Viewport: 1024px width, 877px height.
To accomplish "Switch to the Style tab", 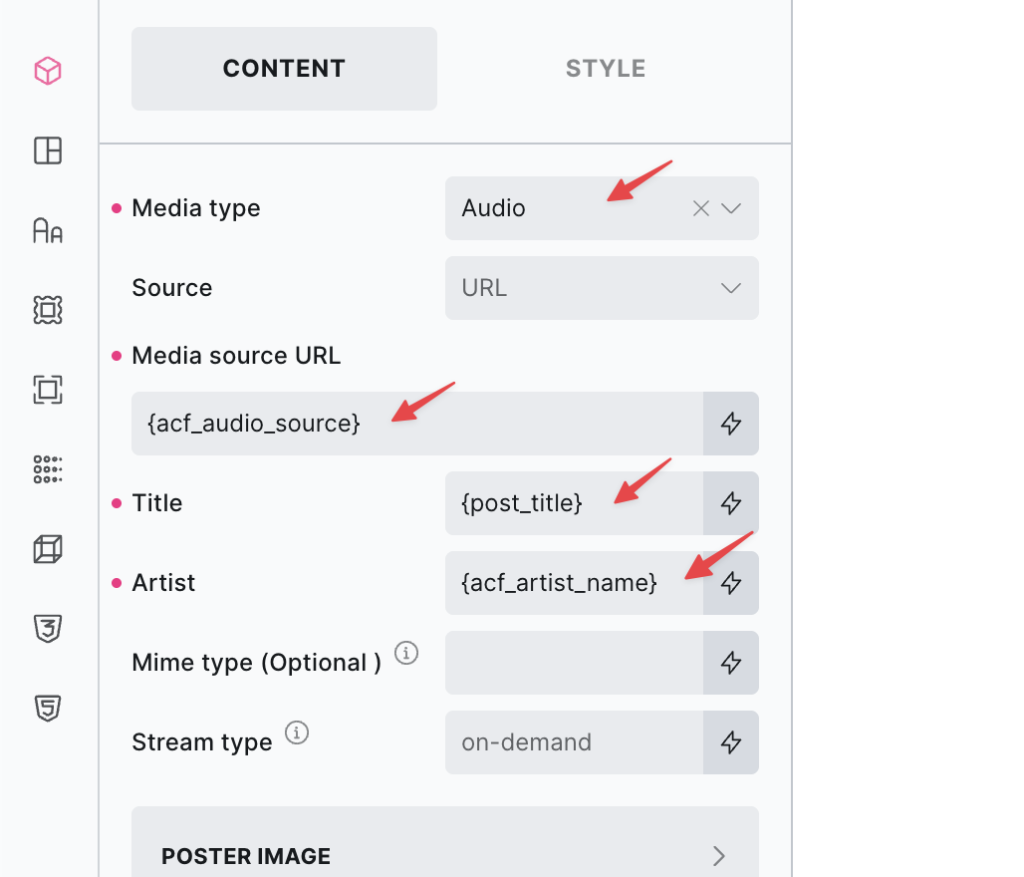I will click(605, 68).
